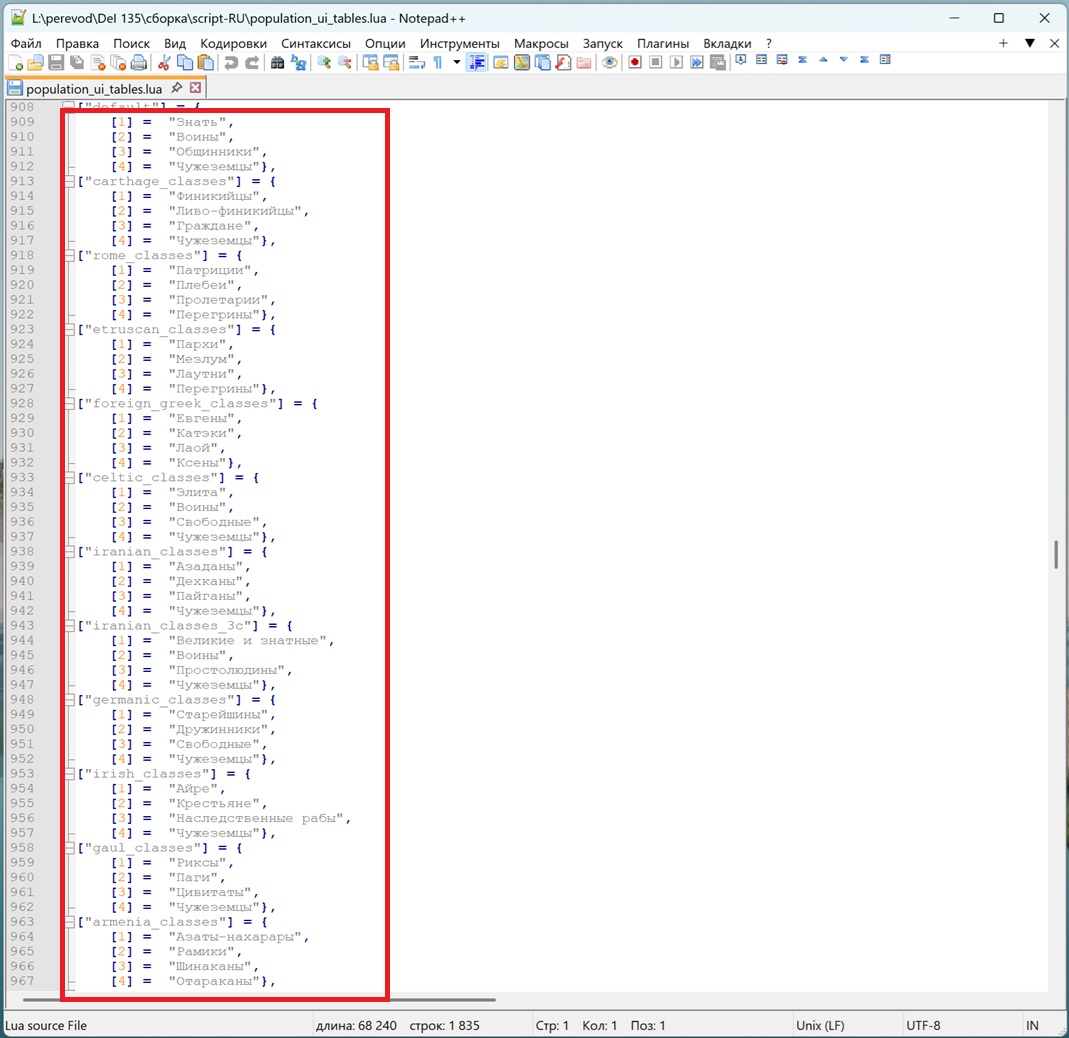Collapse the rome_classes fold block

[70, 256]
